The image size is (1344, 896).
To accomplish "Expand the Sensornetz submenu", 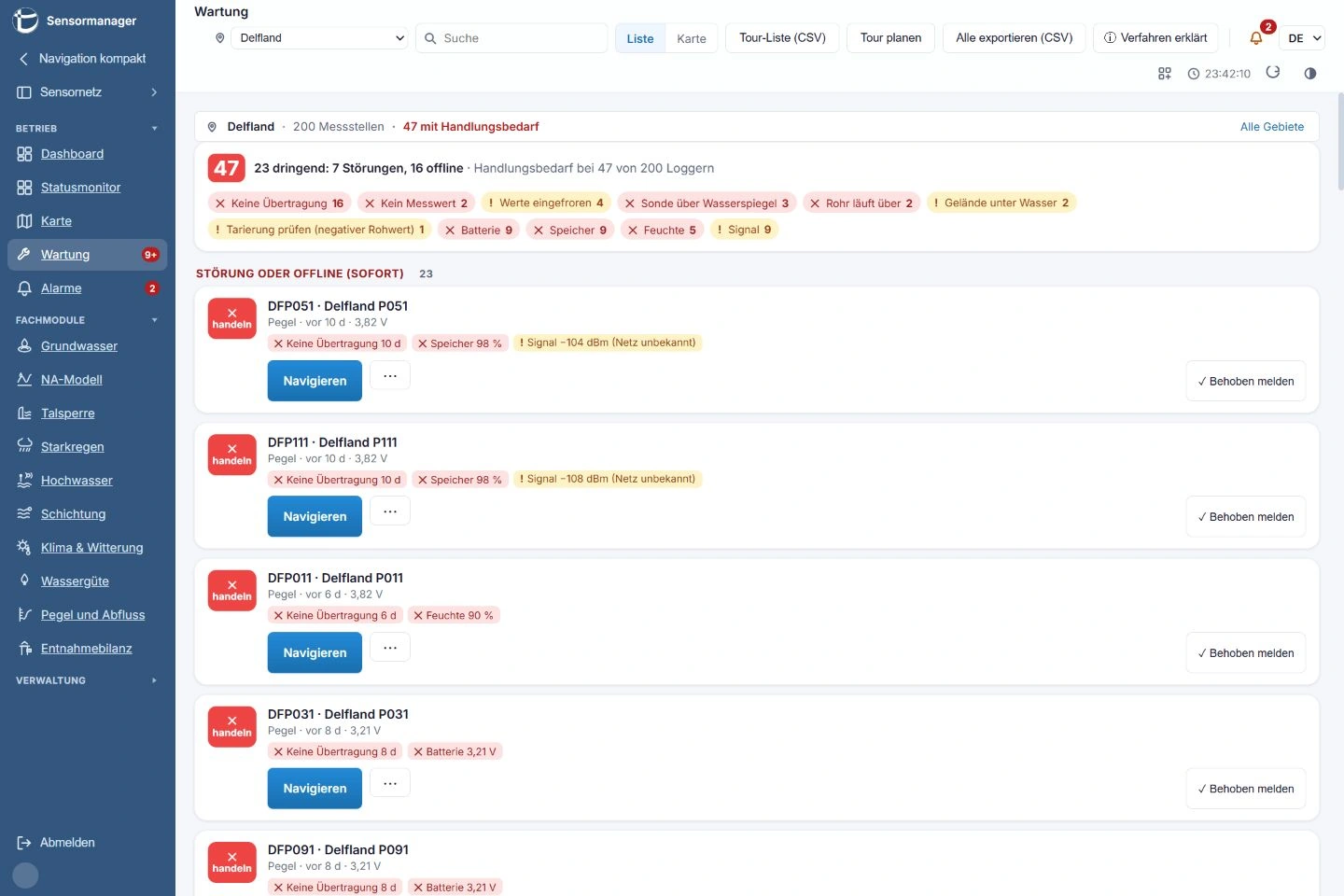I will point(88,92).
